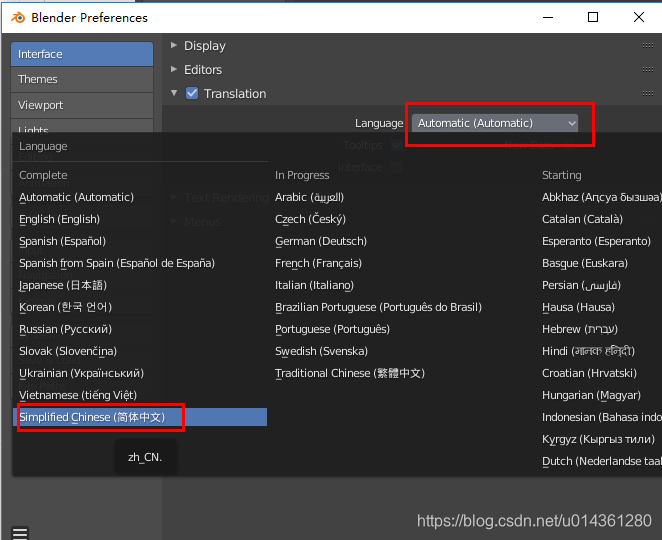Select the Viewport tab
The width and height of the screenshot is (662, 540).
click(82, 105)
